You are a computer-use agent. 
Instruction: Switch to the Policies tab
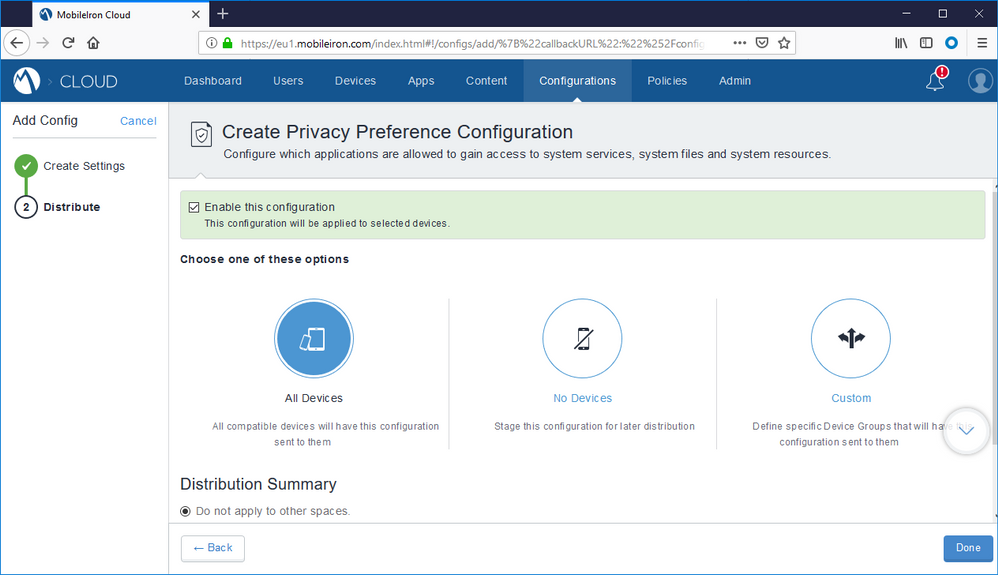pyautogui.click(x=667, y=81)
